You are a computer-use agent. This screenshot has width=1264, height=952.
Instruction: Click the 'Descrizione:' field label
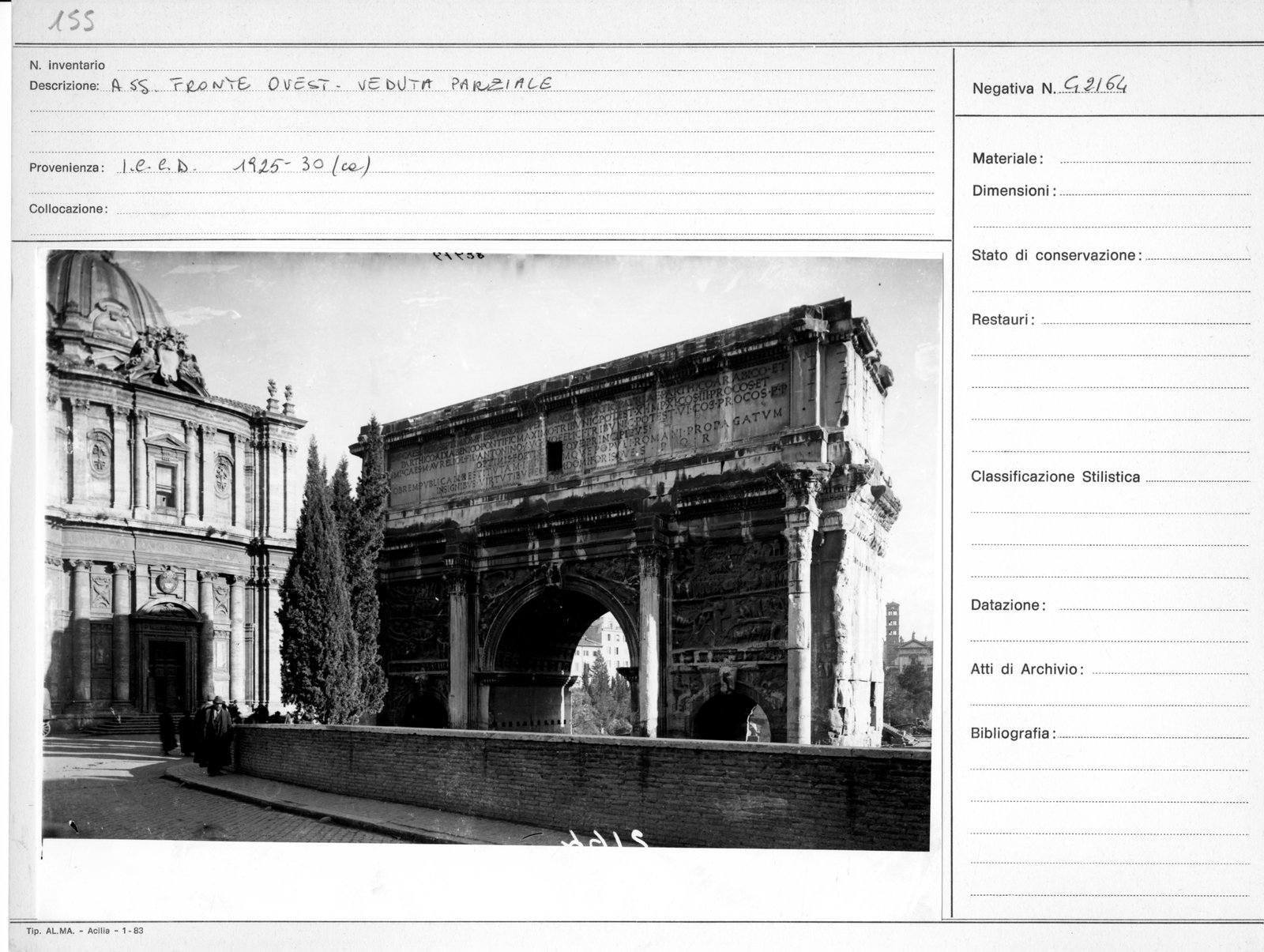pyautogui.click(x=64, y=86)
